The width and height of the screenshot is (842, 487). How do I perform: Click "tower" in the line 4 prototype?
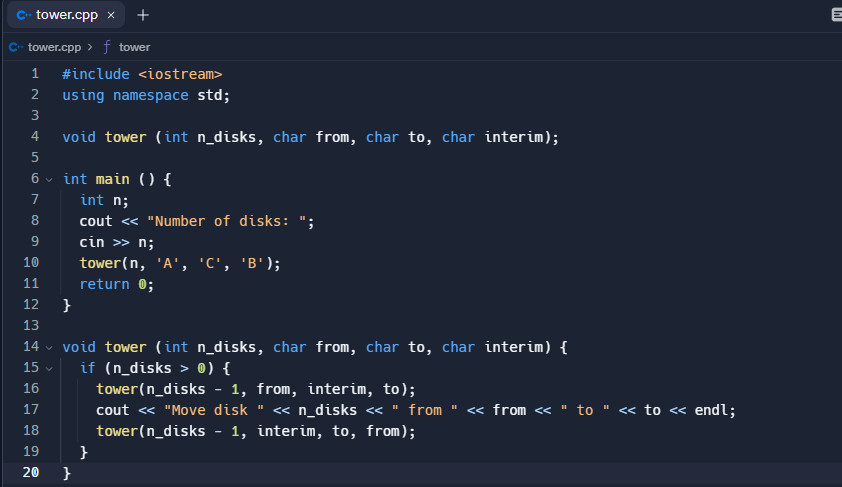pos(126,137)
